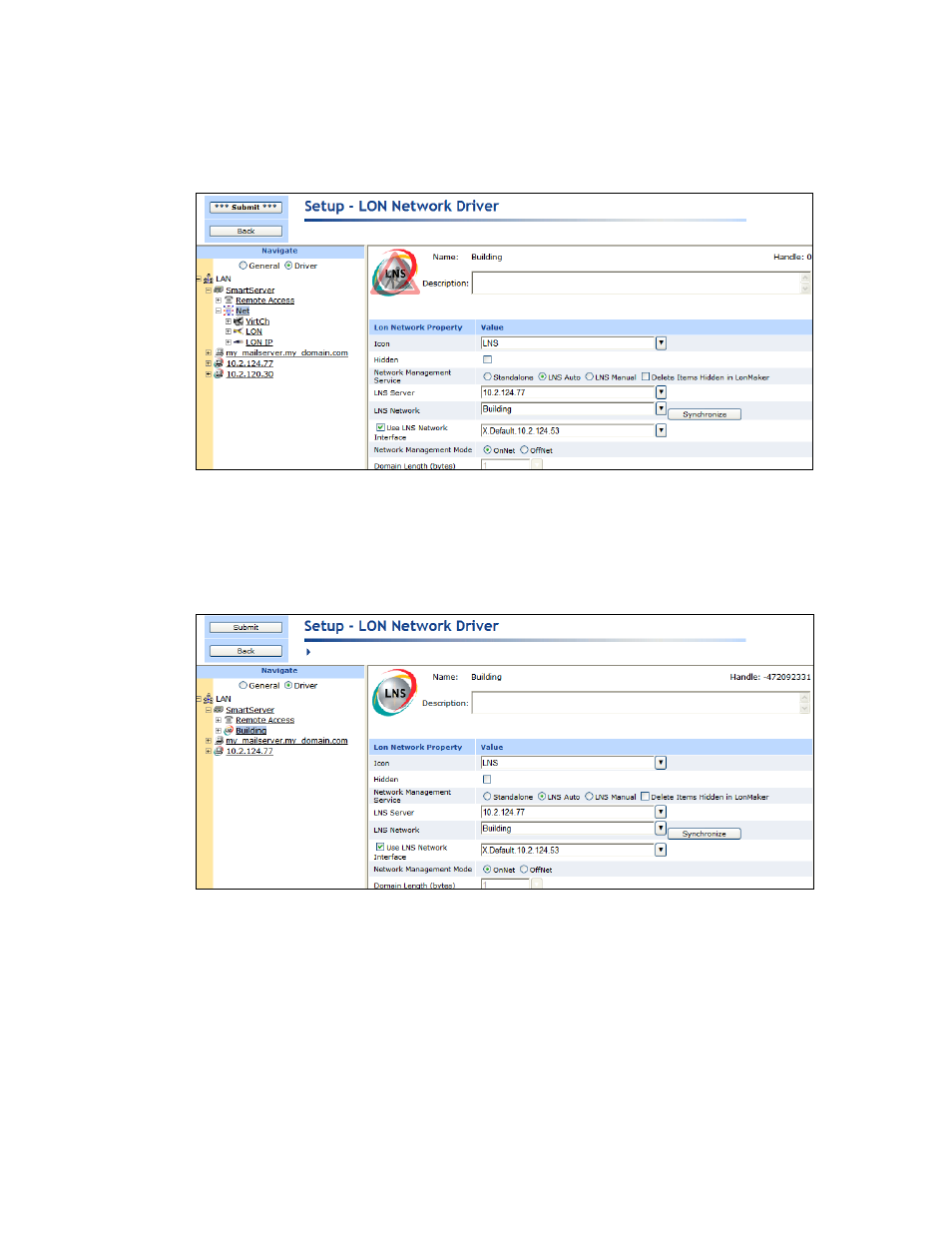The height and width of the screenshot is (1233, 952).
Task: Click the Domain Length field in the top screenshot
Action: point(506,465)
